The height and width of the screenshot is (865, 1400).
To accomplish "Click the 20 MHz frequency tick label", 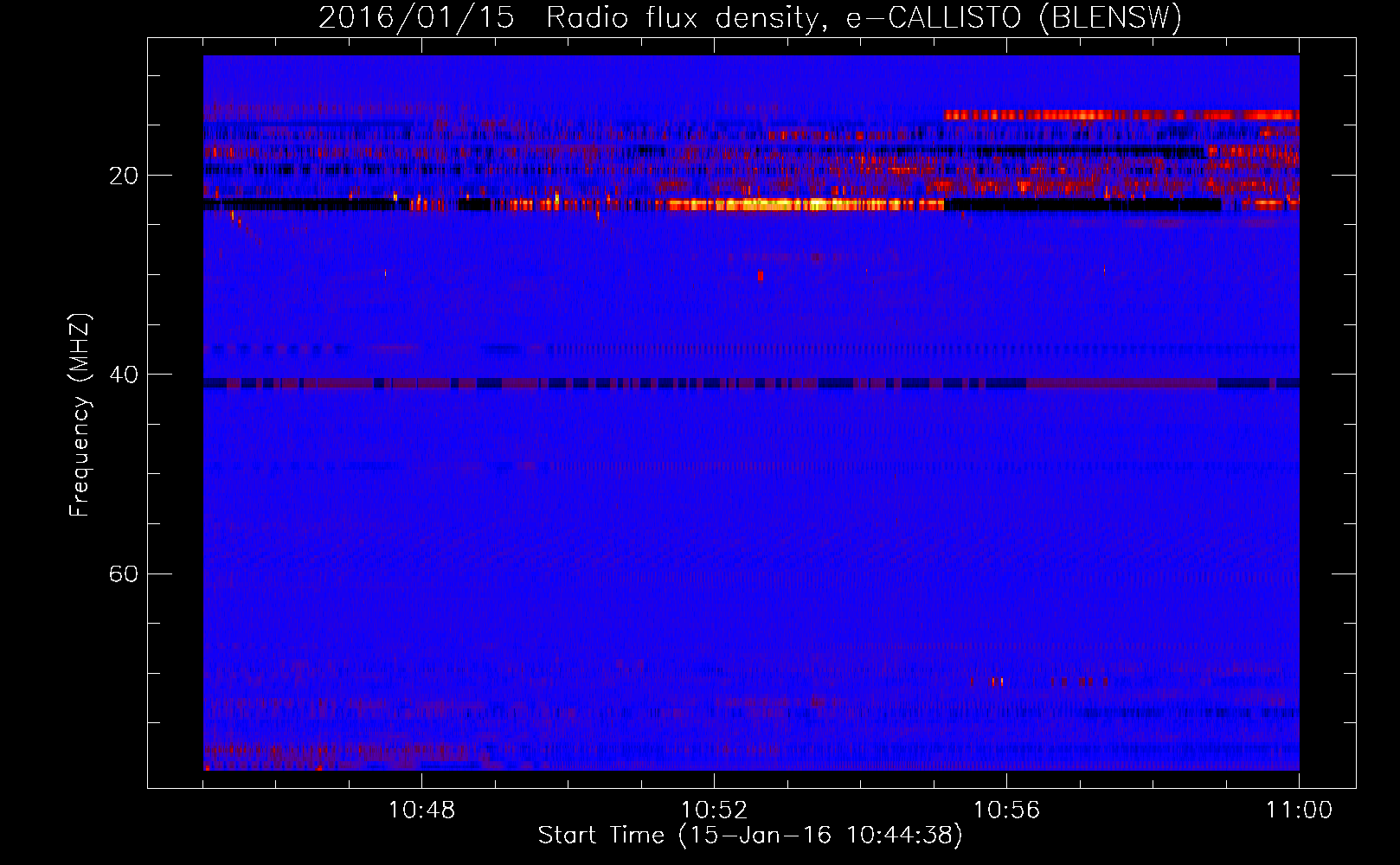I will 124,176.
